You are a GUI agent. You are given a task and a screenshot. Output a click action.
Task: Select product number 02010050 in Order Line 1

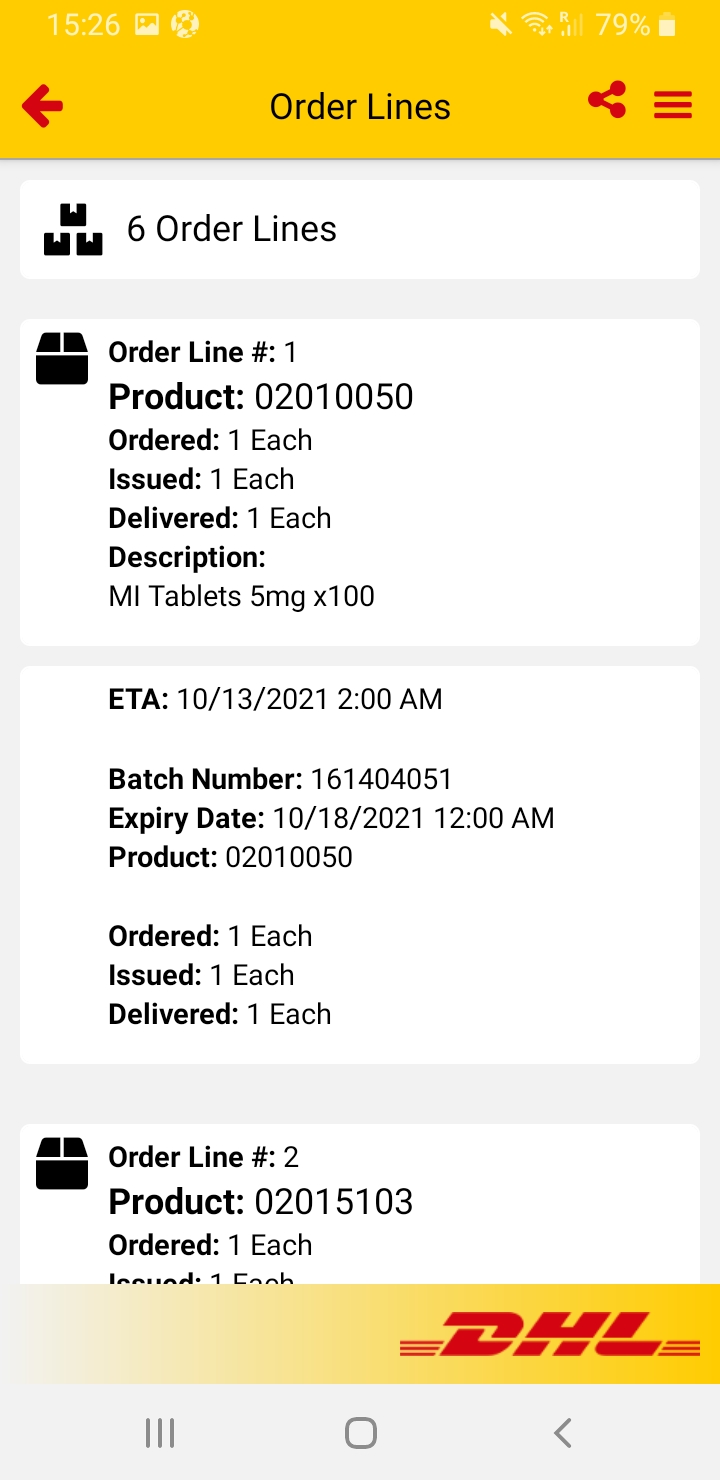tap(333, 397)
